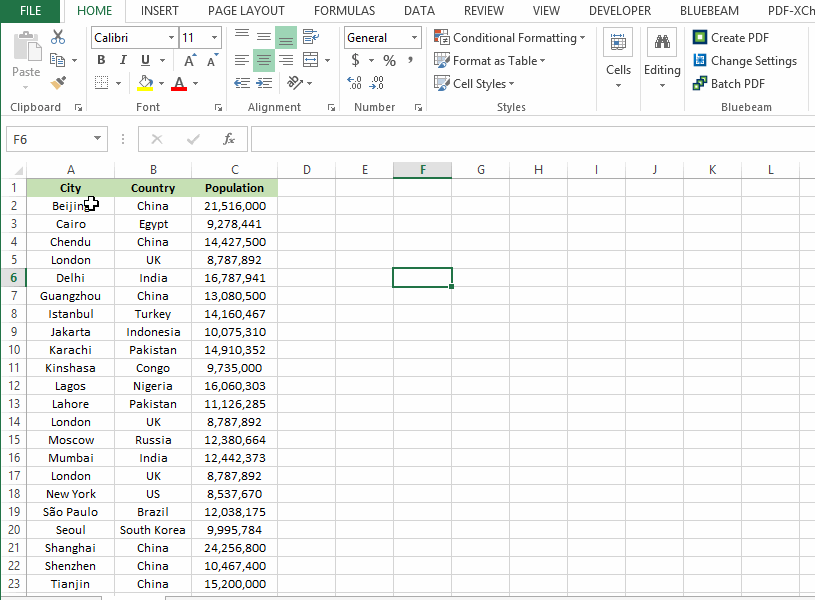The height and width of the screenshot is (600, 815).
Task: Open the Conditional Formatting dropdown
Action: coord(510,37)
